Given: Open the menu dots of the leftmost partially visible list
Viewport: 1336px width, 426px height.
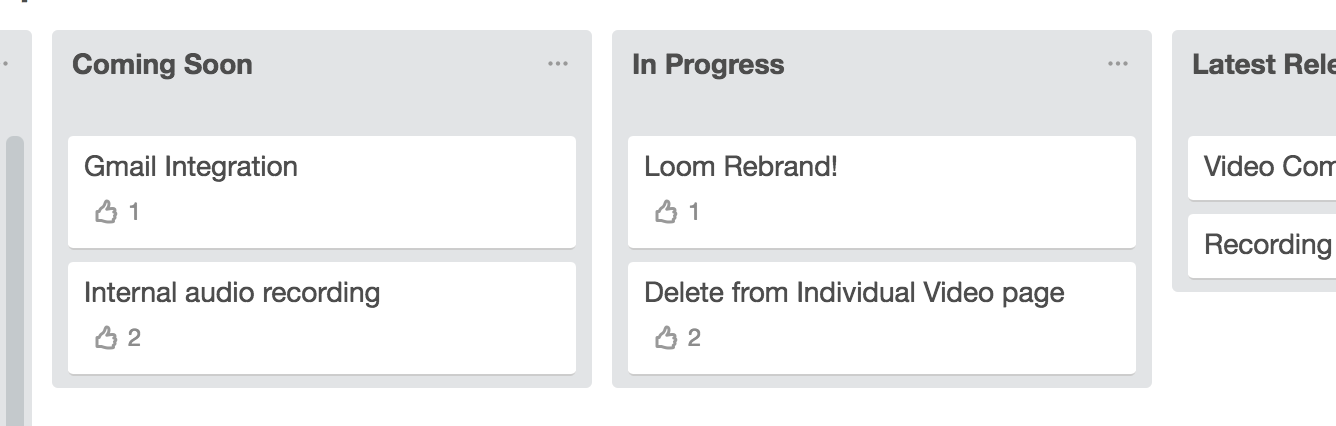Looking at the screenshot, I should click(x=5, y=64).
